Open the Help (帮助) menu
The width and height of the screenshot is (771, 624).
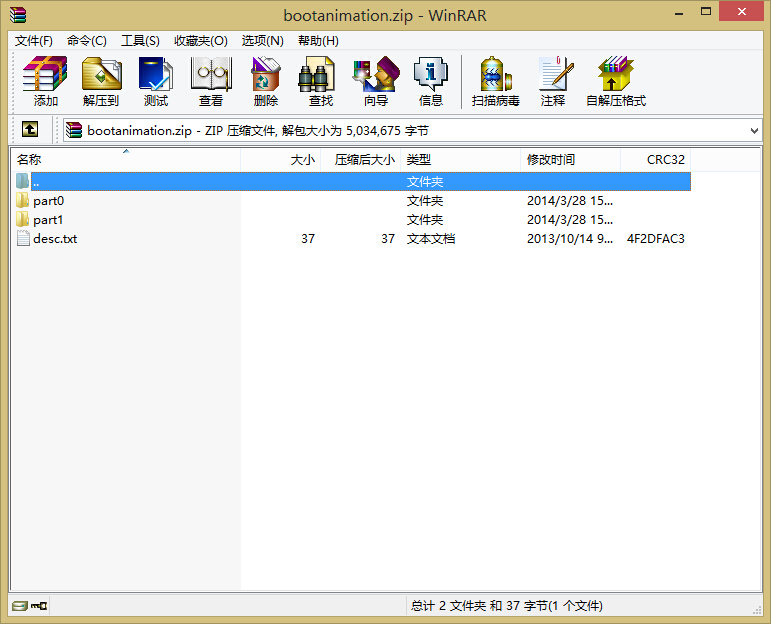click(x=318, y=40)
